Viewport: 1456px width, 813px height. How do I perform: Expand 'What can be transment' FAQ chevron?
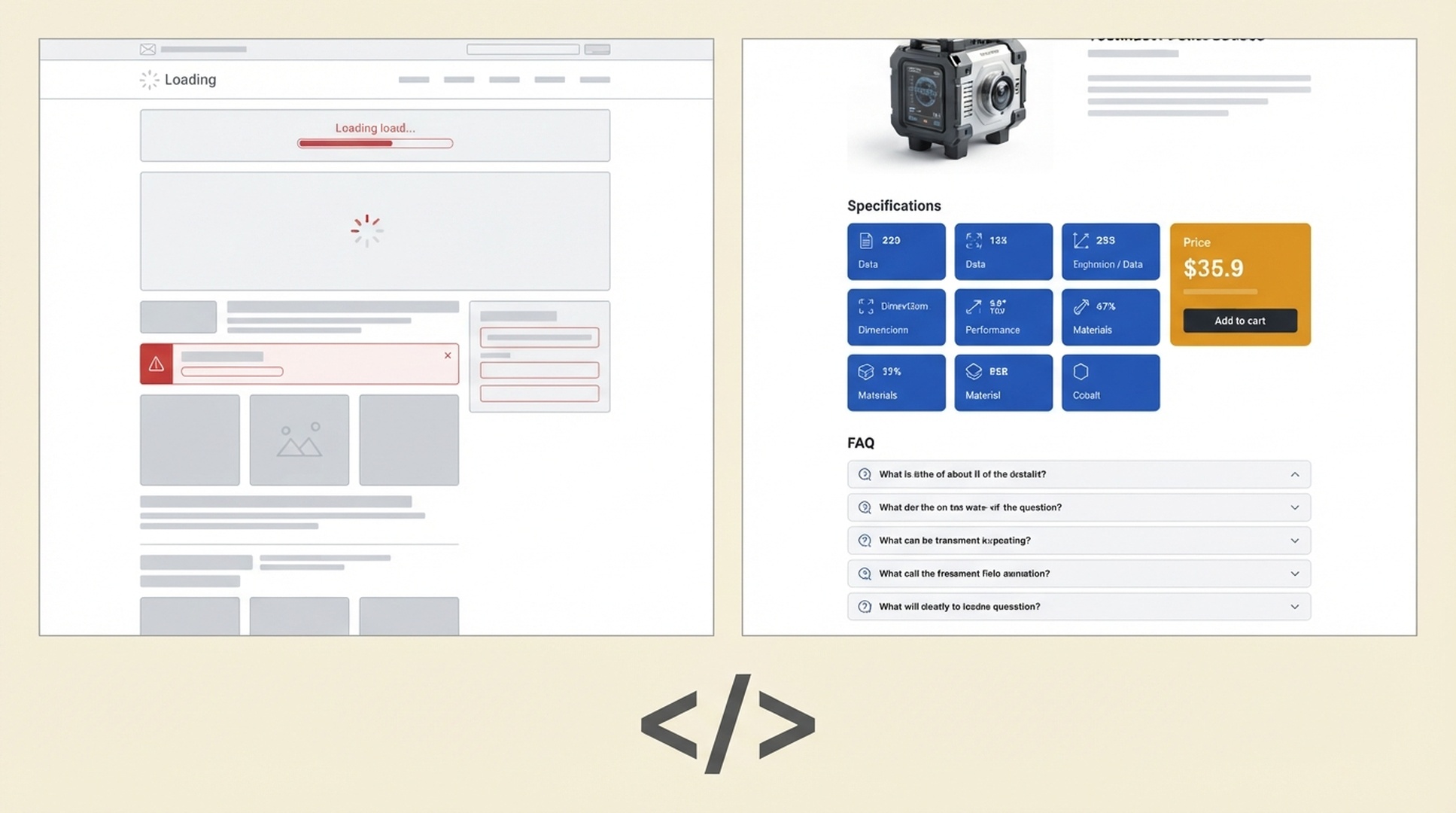tap(1295, 540)
